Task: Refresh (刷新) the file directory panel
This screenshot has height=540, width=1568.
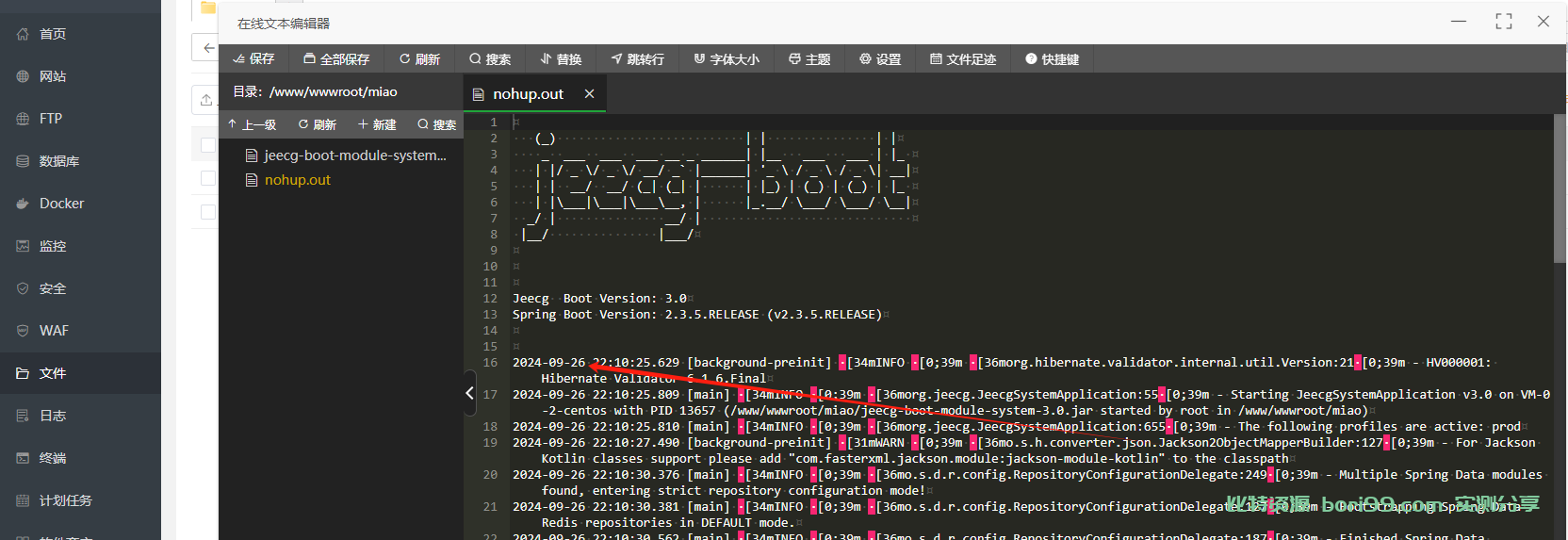Action: pos(318,124)
